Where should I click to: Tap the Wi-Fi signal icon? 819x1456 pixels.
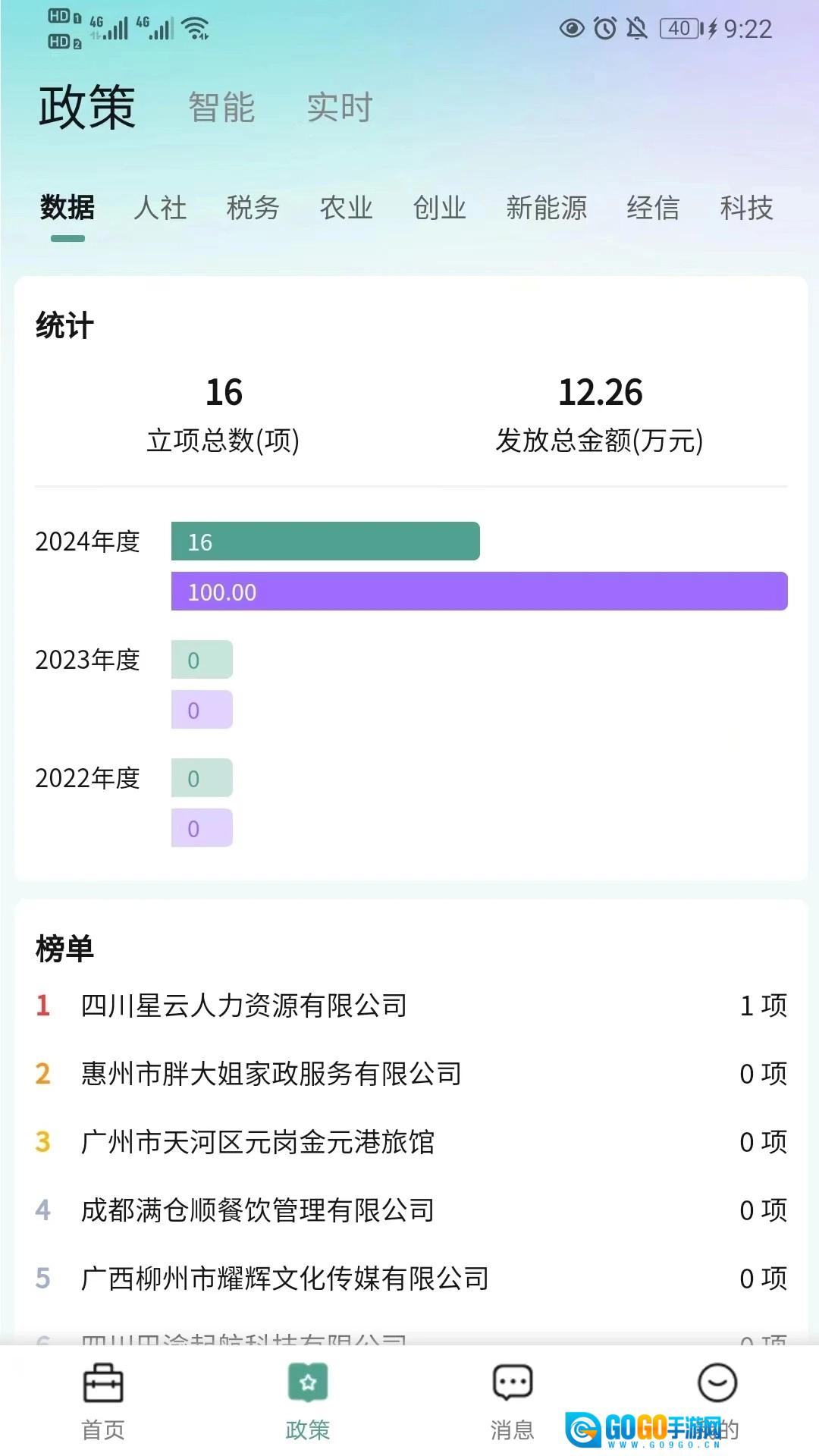click(196, 29)
